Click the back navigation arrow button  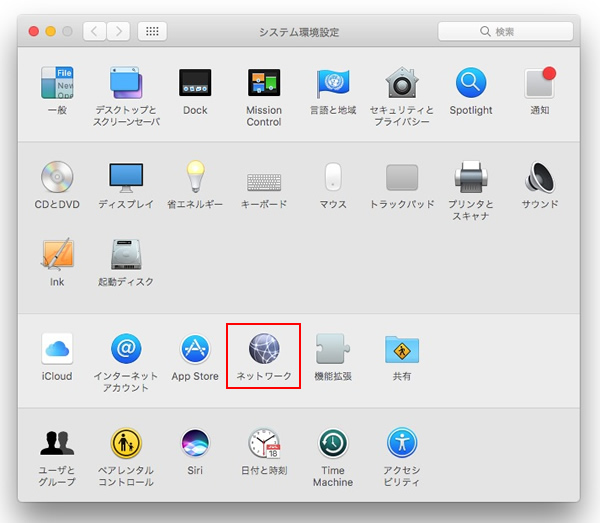94,32
